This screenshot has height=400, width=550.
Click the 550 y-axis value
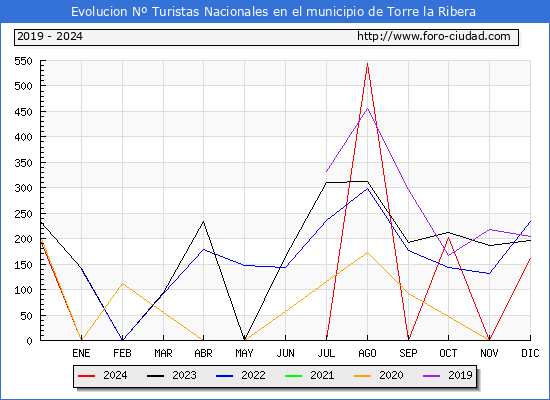click(23, 61)
